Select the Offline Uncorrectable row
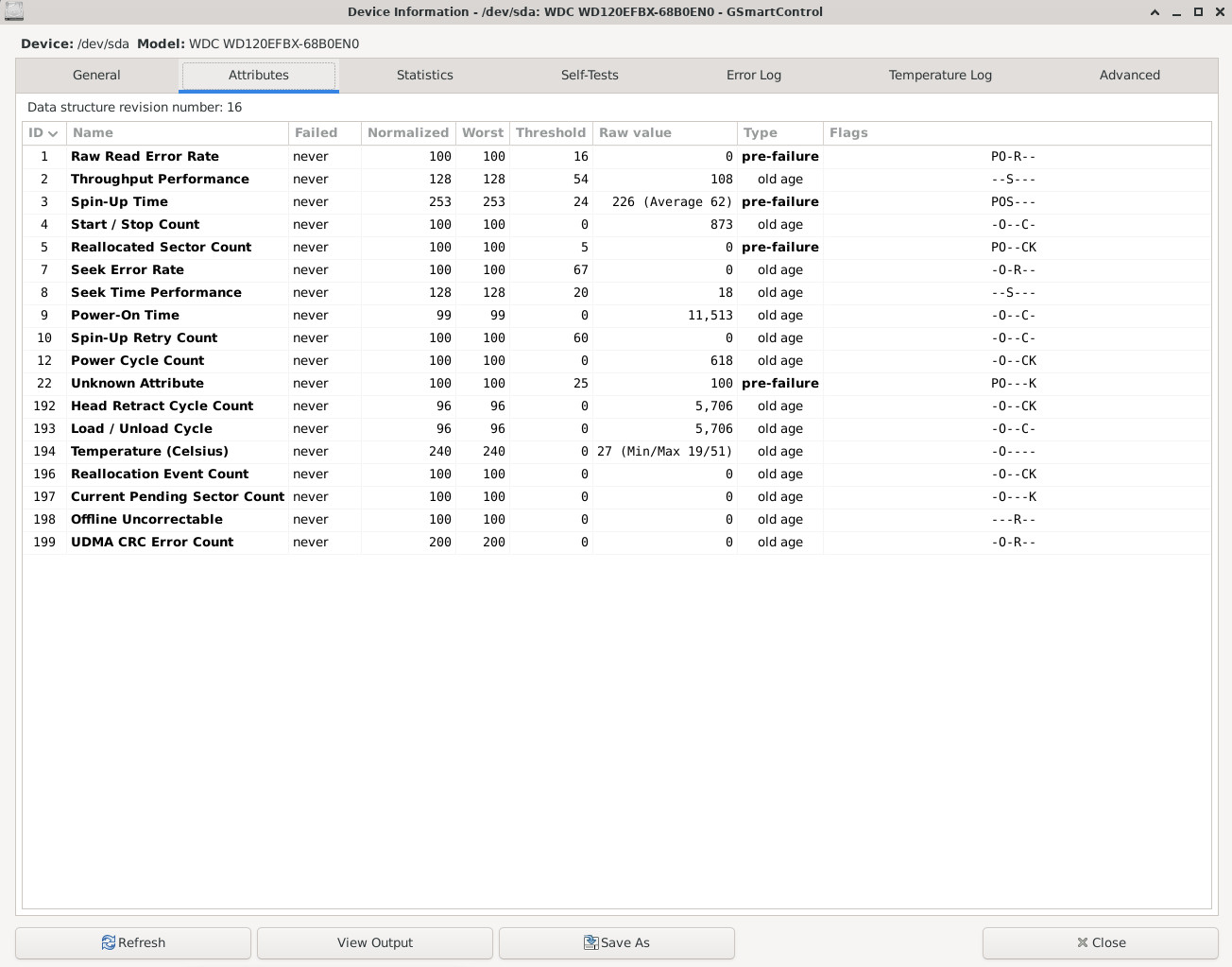 point(617,520)
